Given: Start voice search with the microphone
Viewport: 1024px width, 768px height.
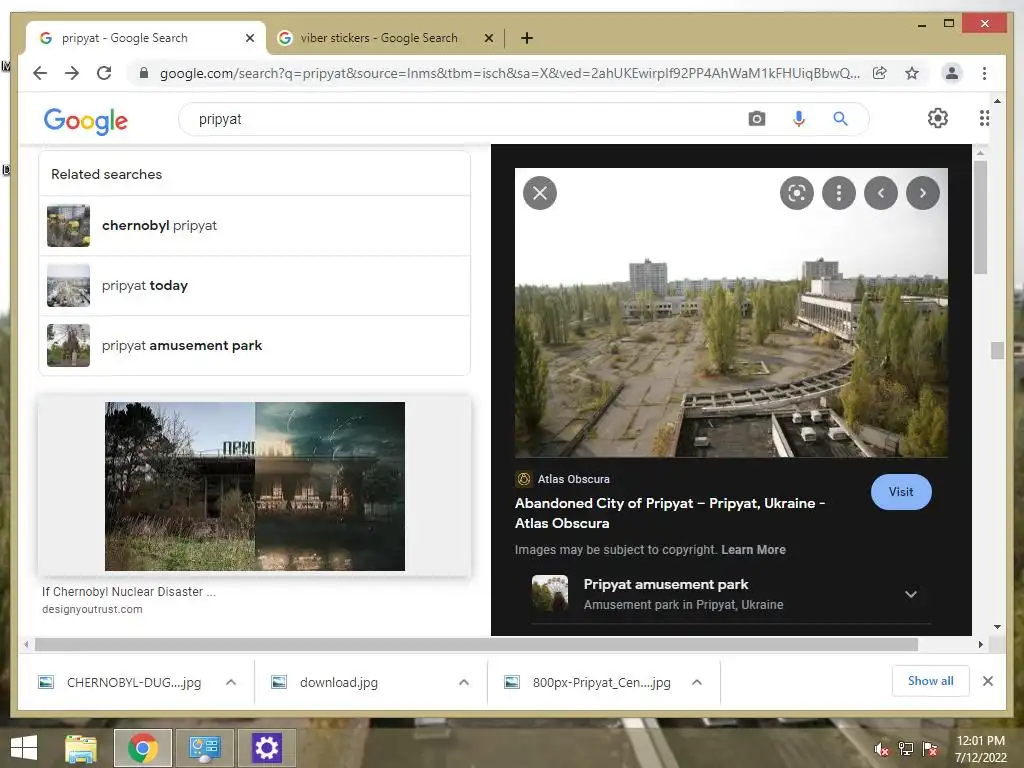Looking at the screenshot, I should click(x=799, y=119).
